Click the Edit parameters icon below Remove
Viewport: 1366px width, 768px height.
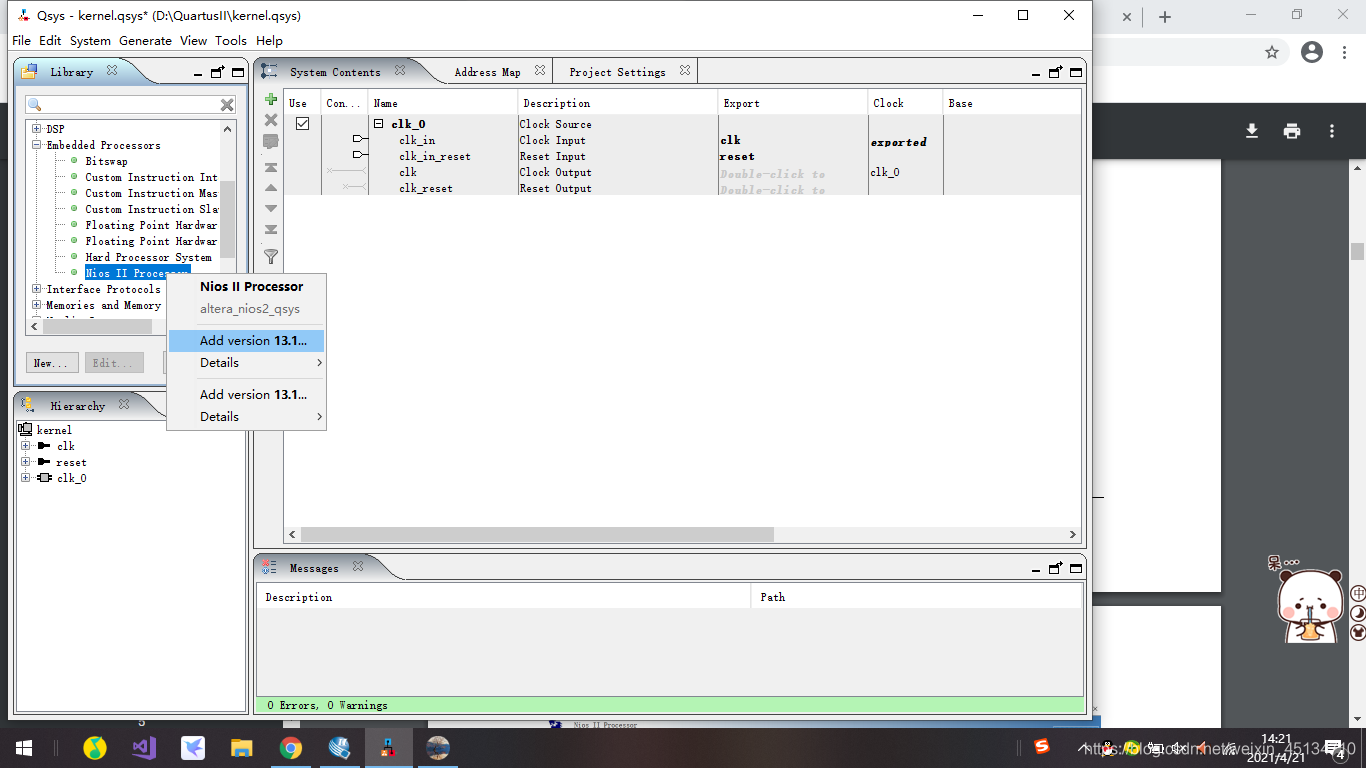[x=270, y=142]
